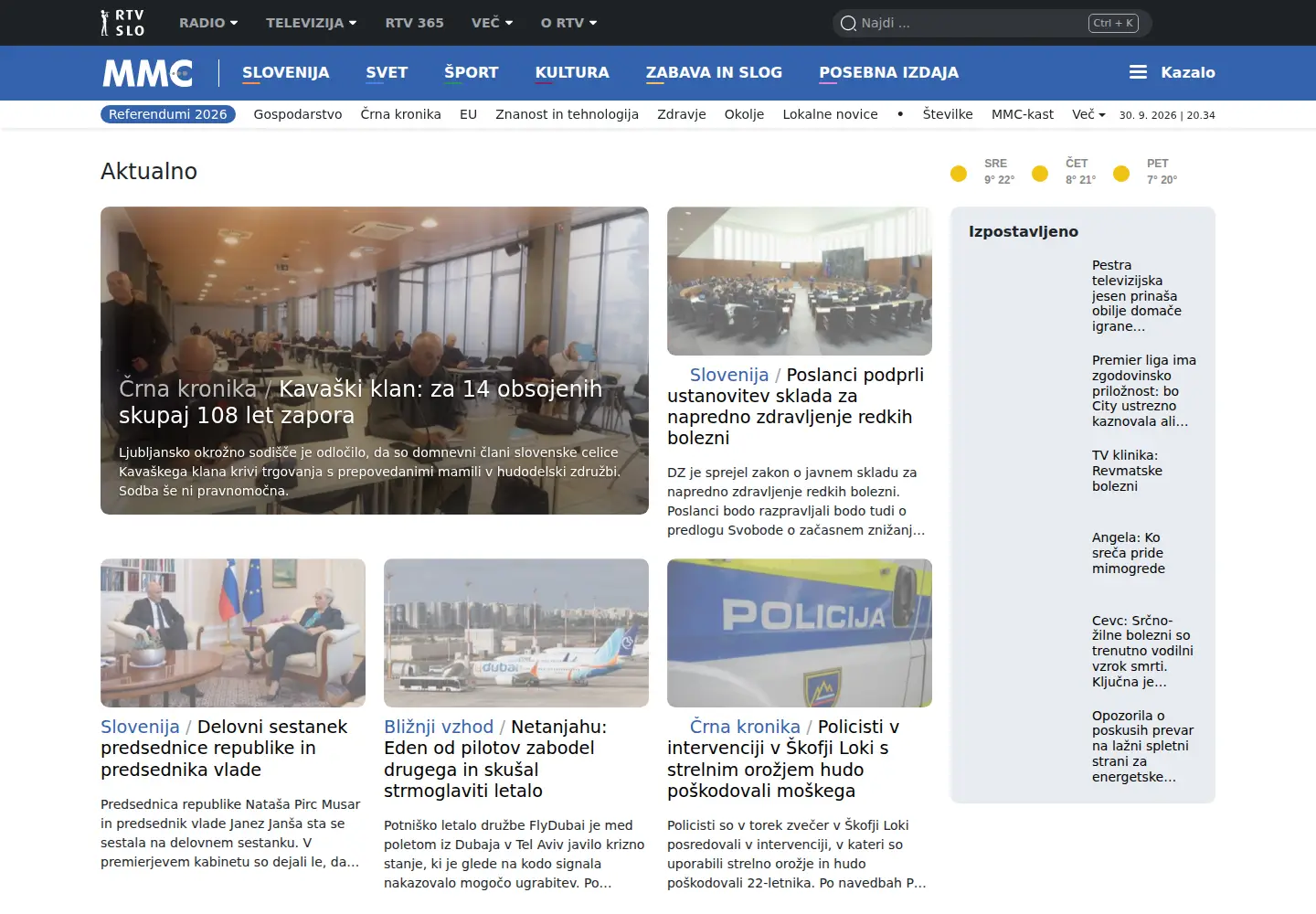Open the Gospodarstvo category link
The image size is (1316, 914).
point(298,114)
